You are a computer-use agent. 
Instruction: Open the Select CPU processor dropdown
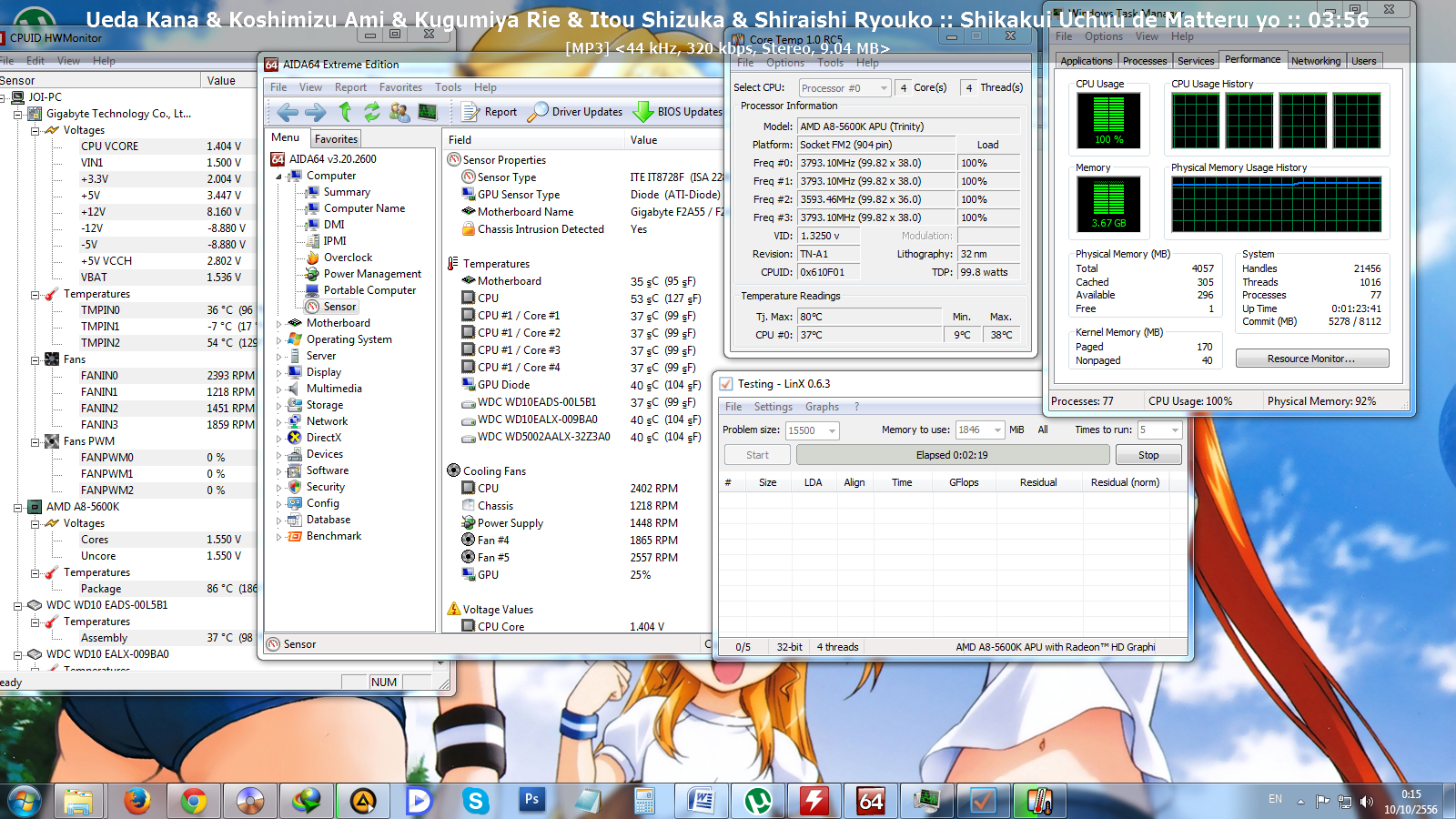click(844, 88)
